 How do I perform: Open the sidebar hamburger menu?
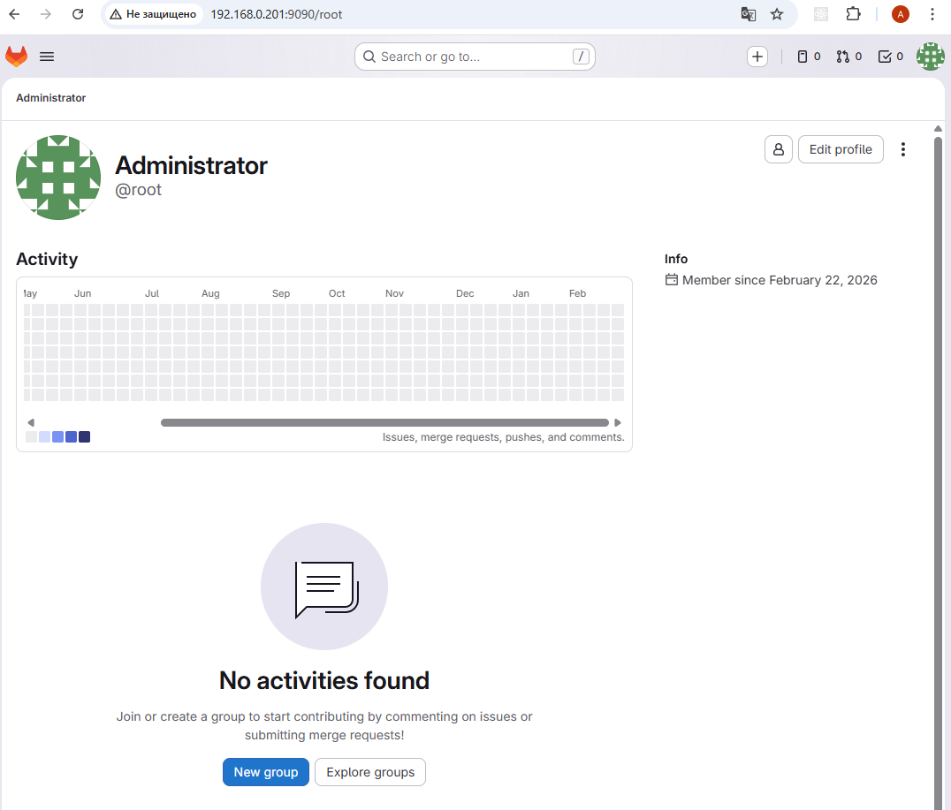(x=47, y=56)
